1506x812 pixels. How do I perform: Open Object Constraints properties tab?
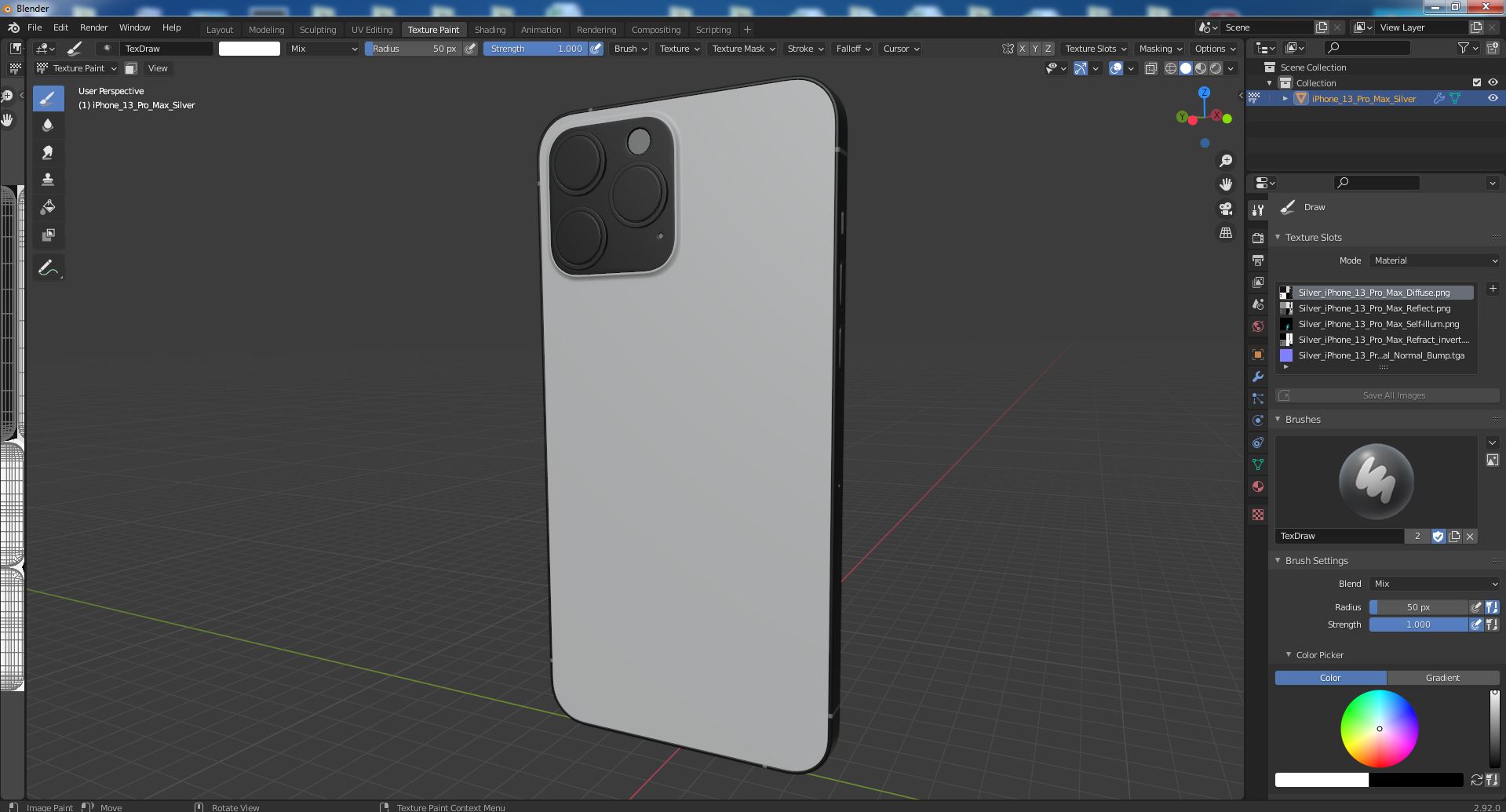coord(1258,442)
